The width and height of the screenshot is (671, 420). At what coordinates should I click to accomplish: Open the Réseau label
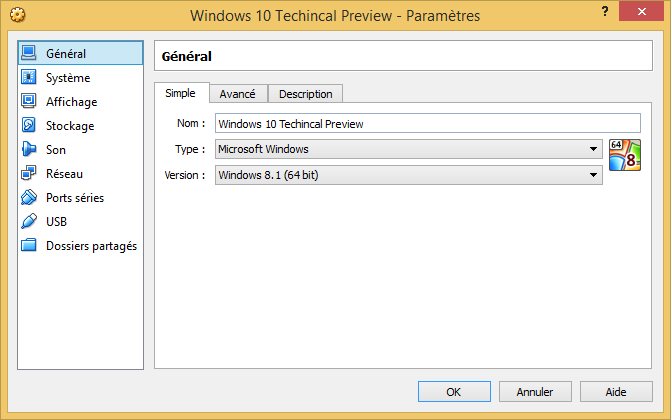pos(64,174)
